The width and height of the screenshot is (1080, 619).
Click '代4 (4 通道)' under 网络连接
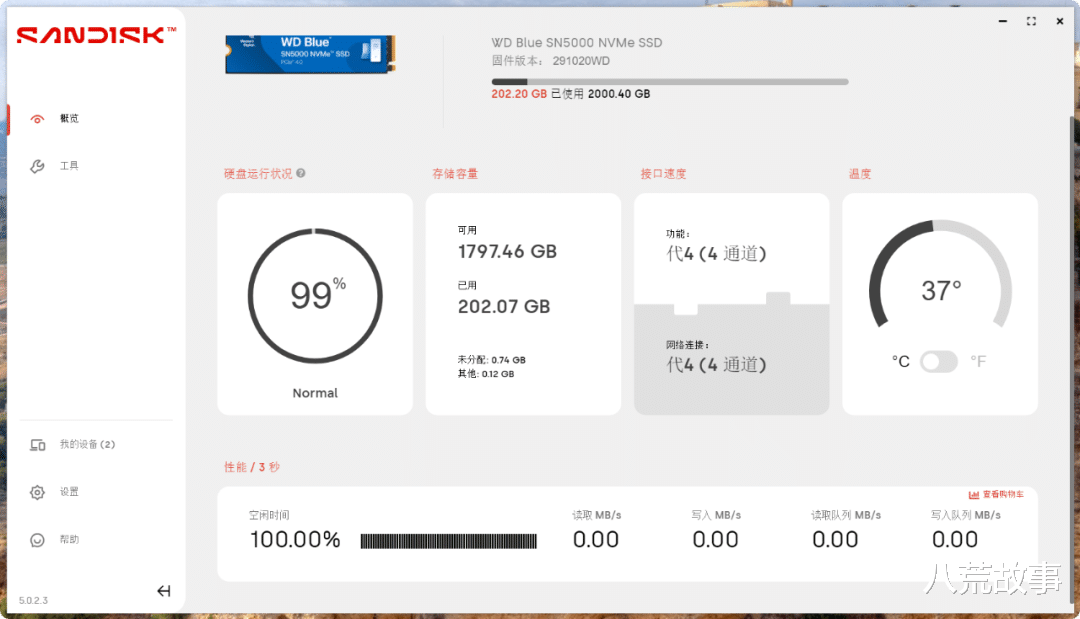coord(716,365)
